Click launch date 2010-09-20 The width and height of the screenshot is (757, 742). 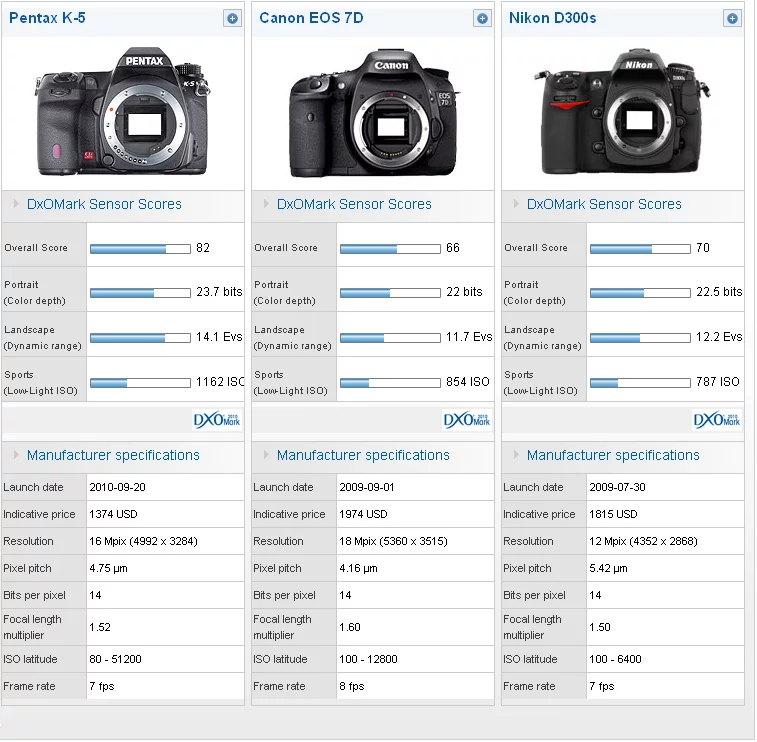click(x=117, y=488)
